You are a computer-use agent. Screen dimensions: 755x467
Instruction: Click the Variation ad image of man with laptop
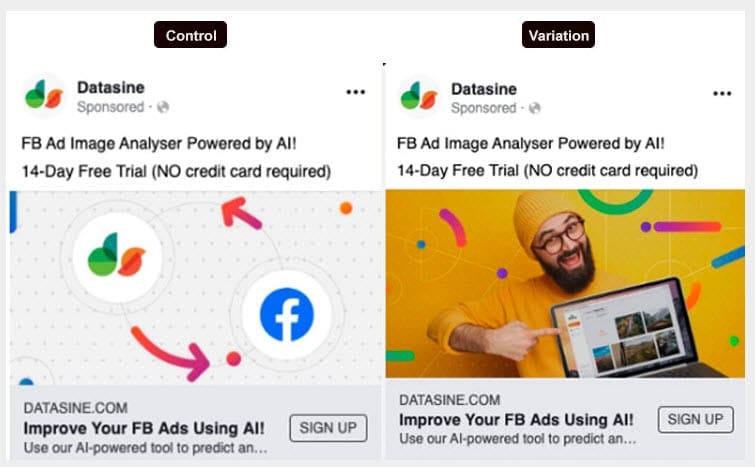point(565,284)
